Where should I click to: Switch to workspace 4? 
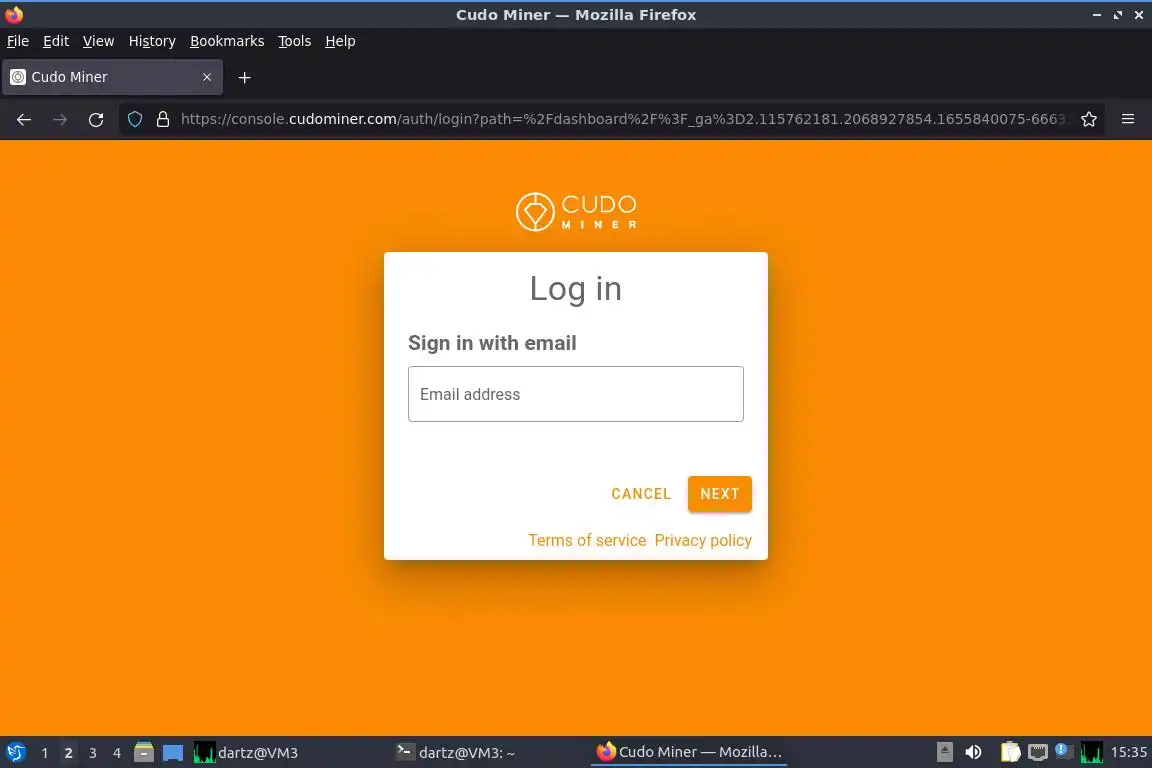coord(117,753)
